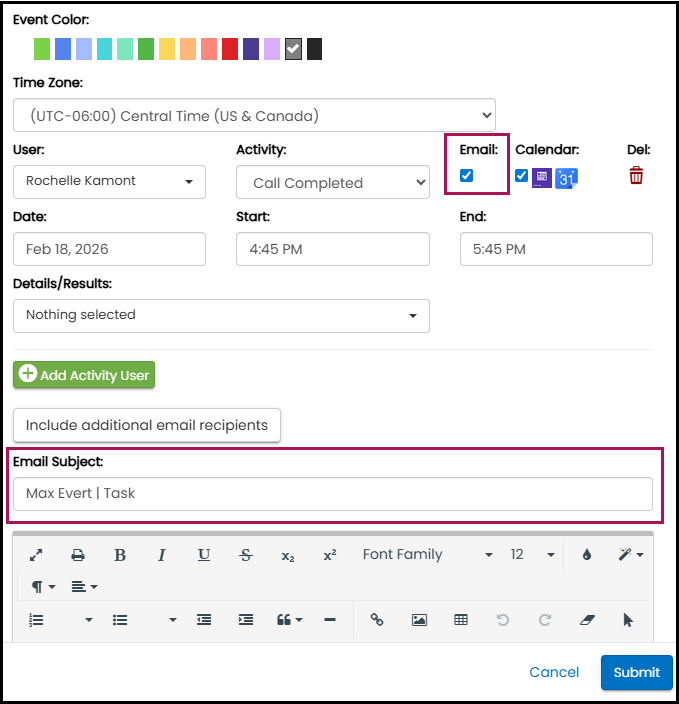The image size is (679, 704).
Task: Open the Activity dropdown showing Call Completed
Action: coord(333,182)
